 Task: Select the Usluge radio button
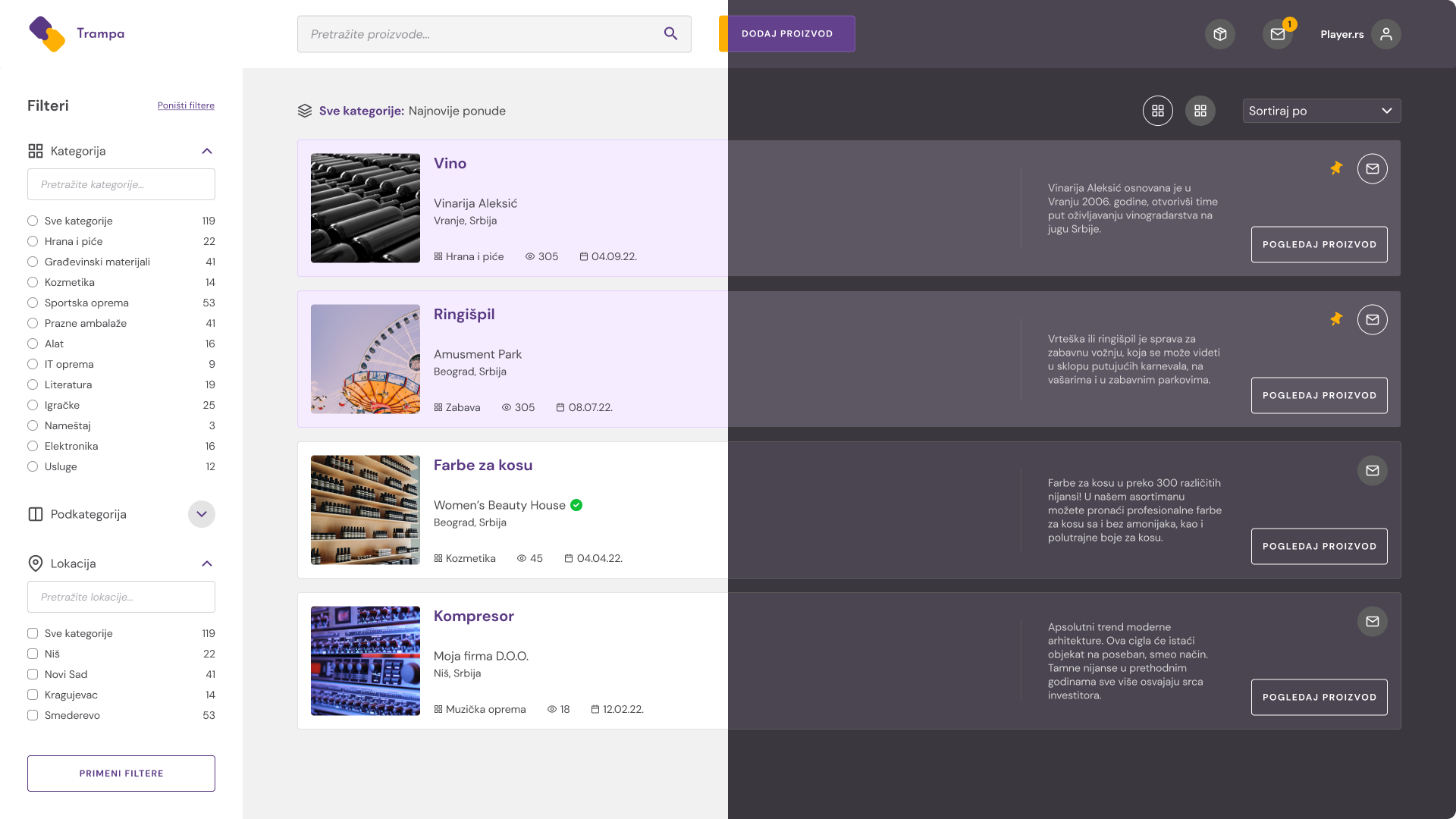click(33, 466)
